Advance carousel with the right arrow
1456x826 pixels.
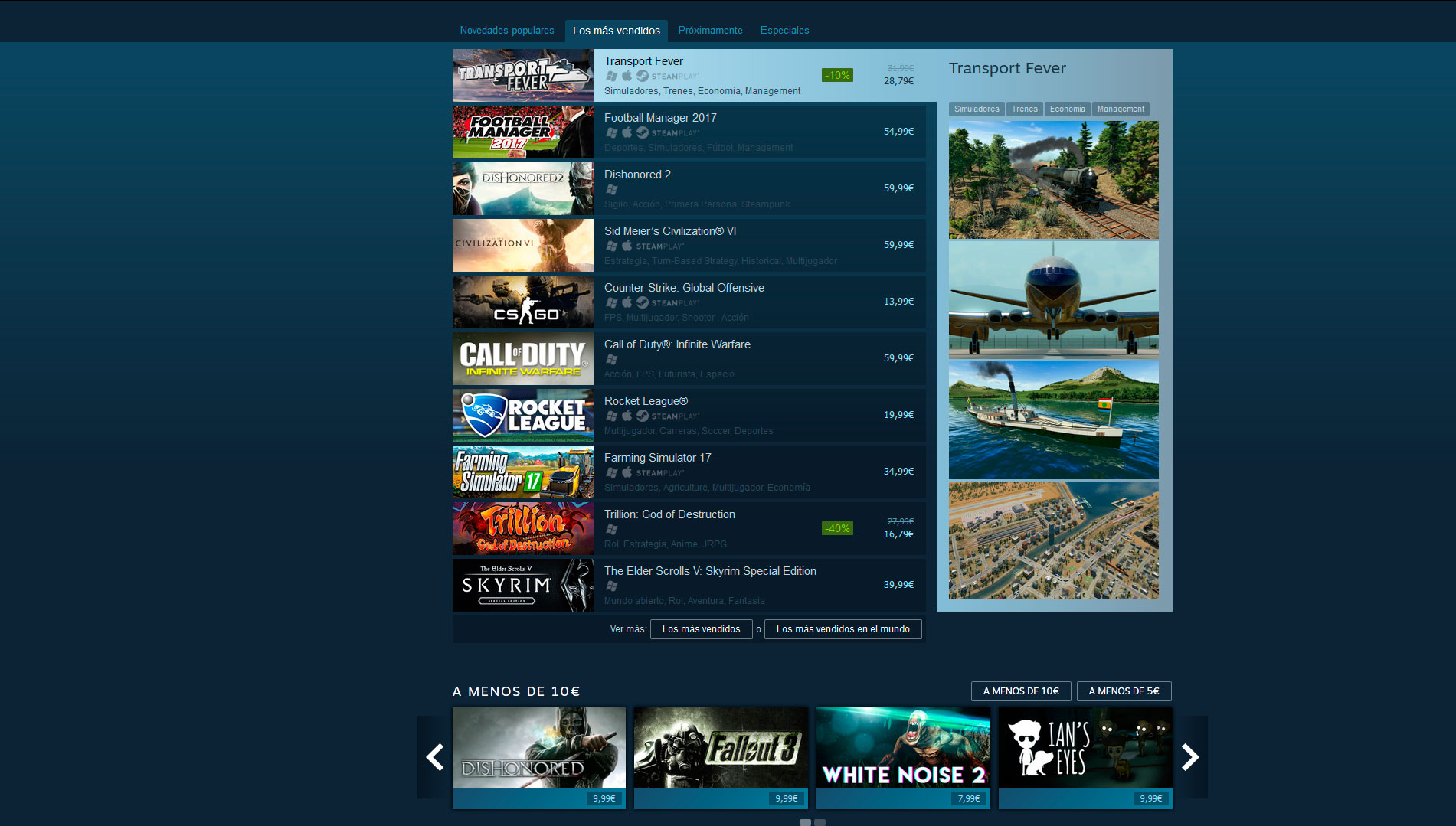tap(1190, 757)
